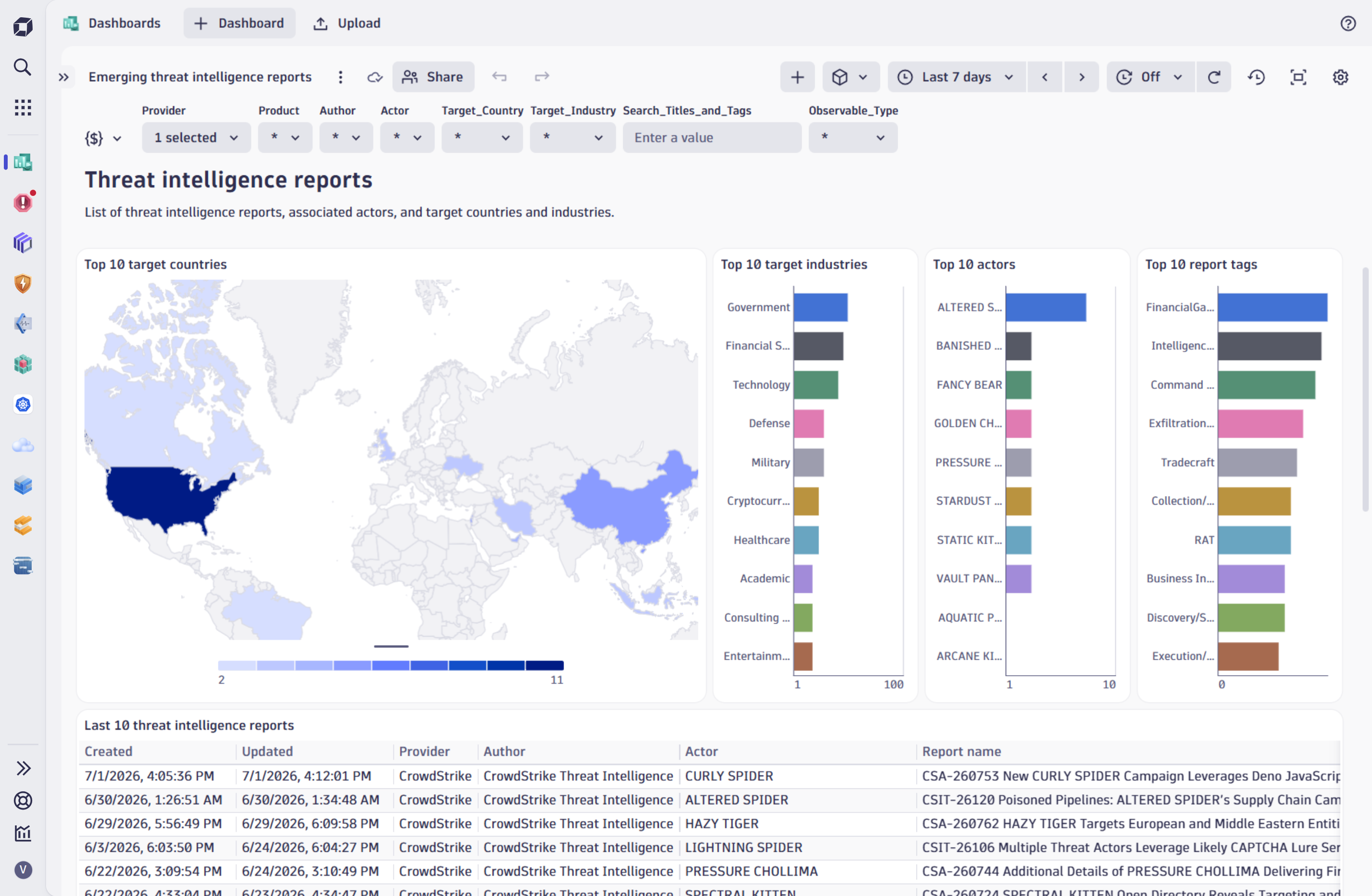
Task: Undo the last dashboard change
Action: 499,77
